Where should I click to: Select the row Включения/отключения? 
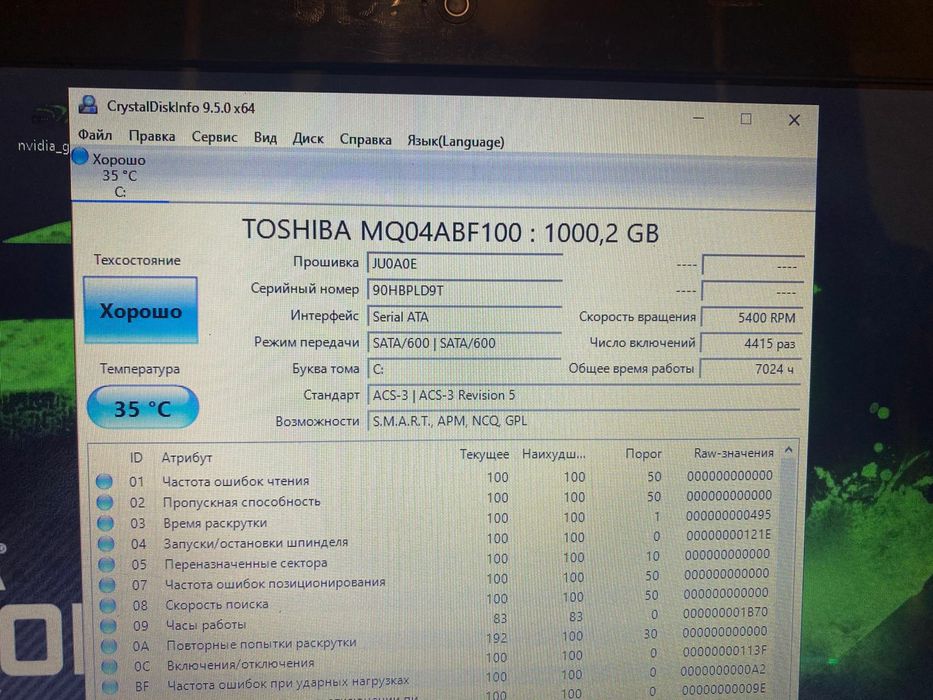pyautogui.click(x=436, y=661)
